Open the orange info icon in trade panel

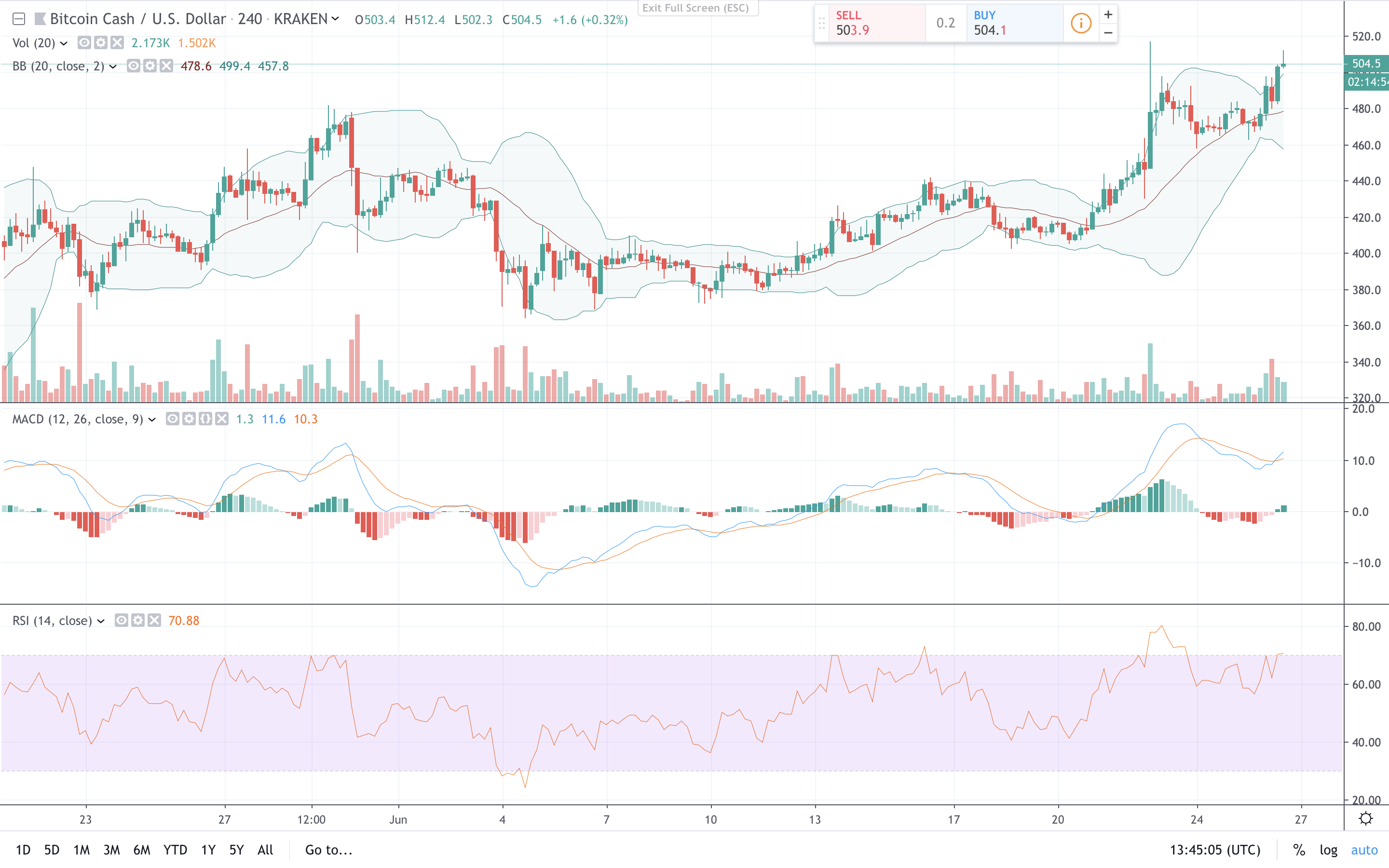1081,23
